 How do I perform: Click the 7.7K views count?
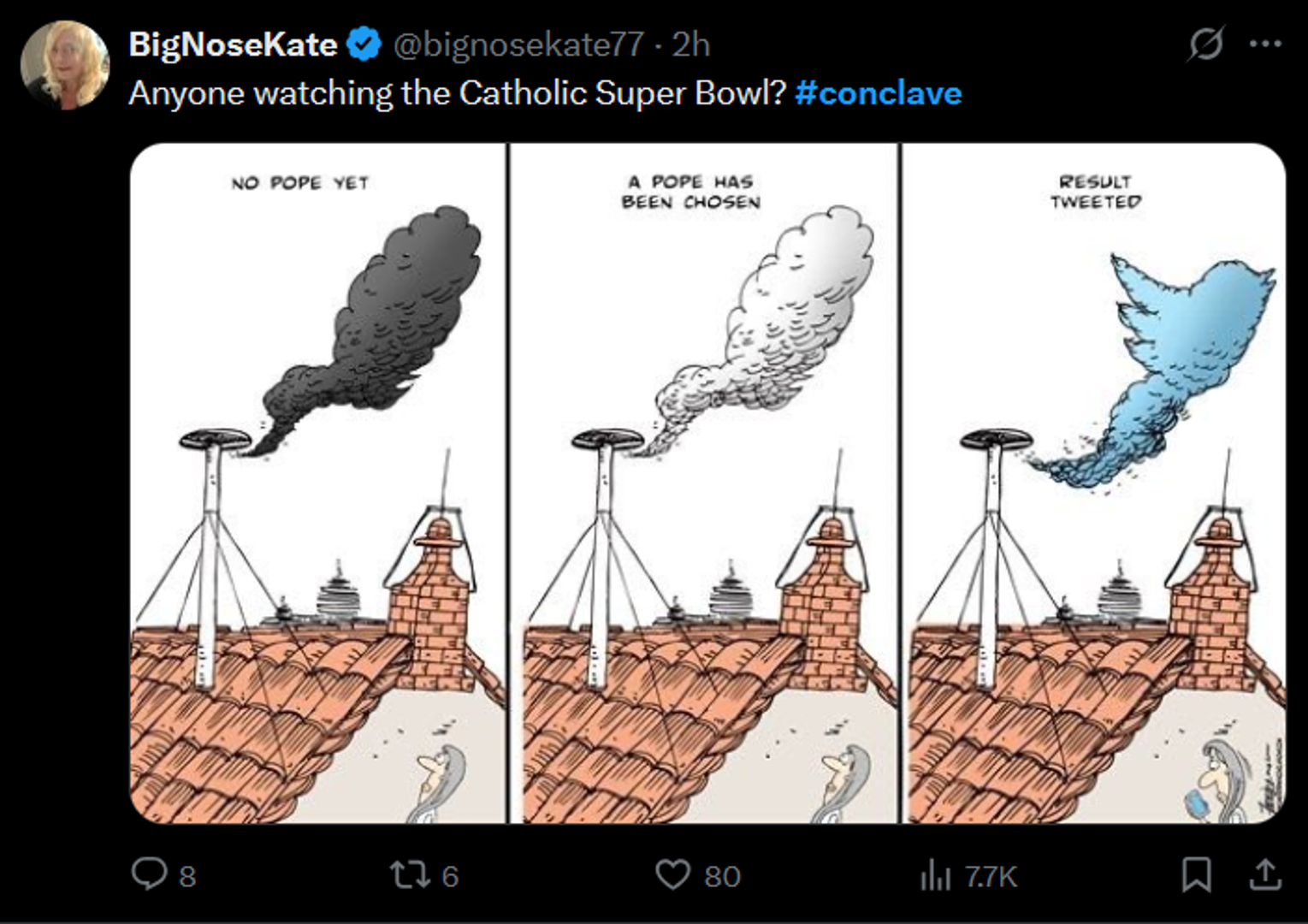tap(991, 876)
